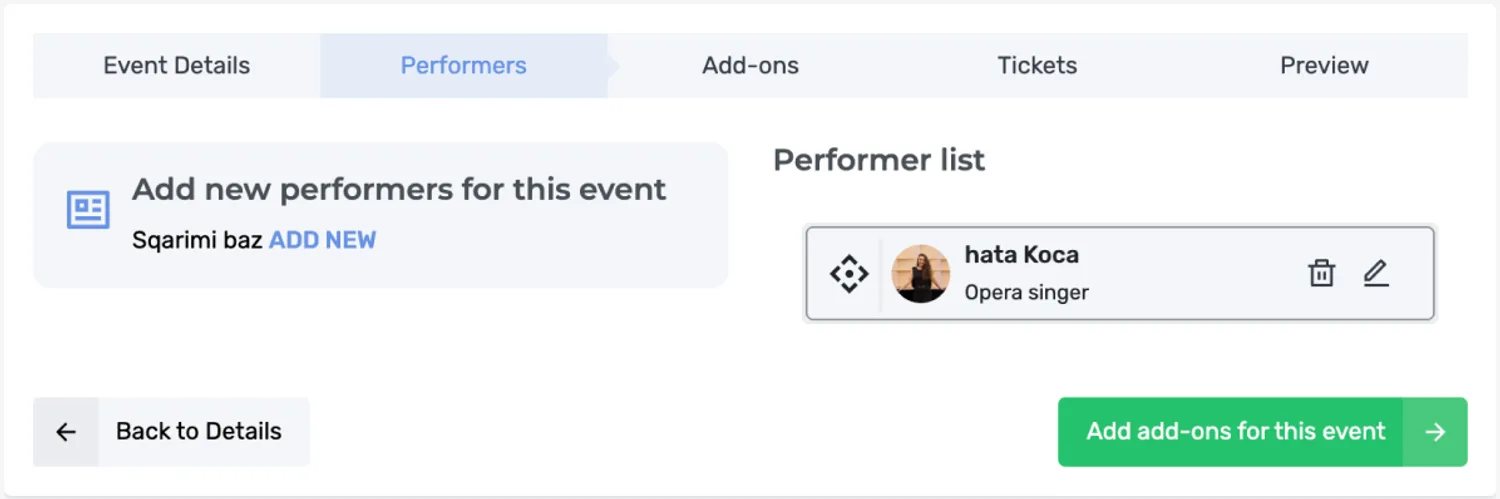This screenshot has height=499, width=1500.
Task: Show the Preview tab
Action: point(1324,66)
